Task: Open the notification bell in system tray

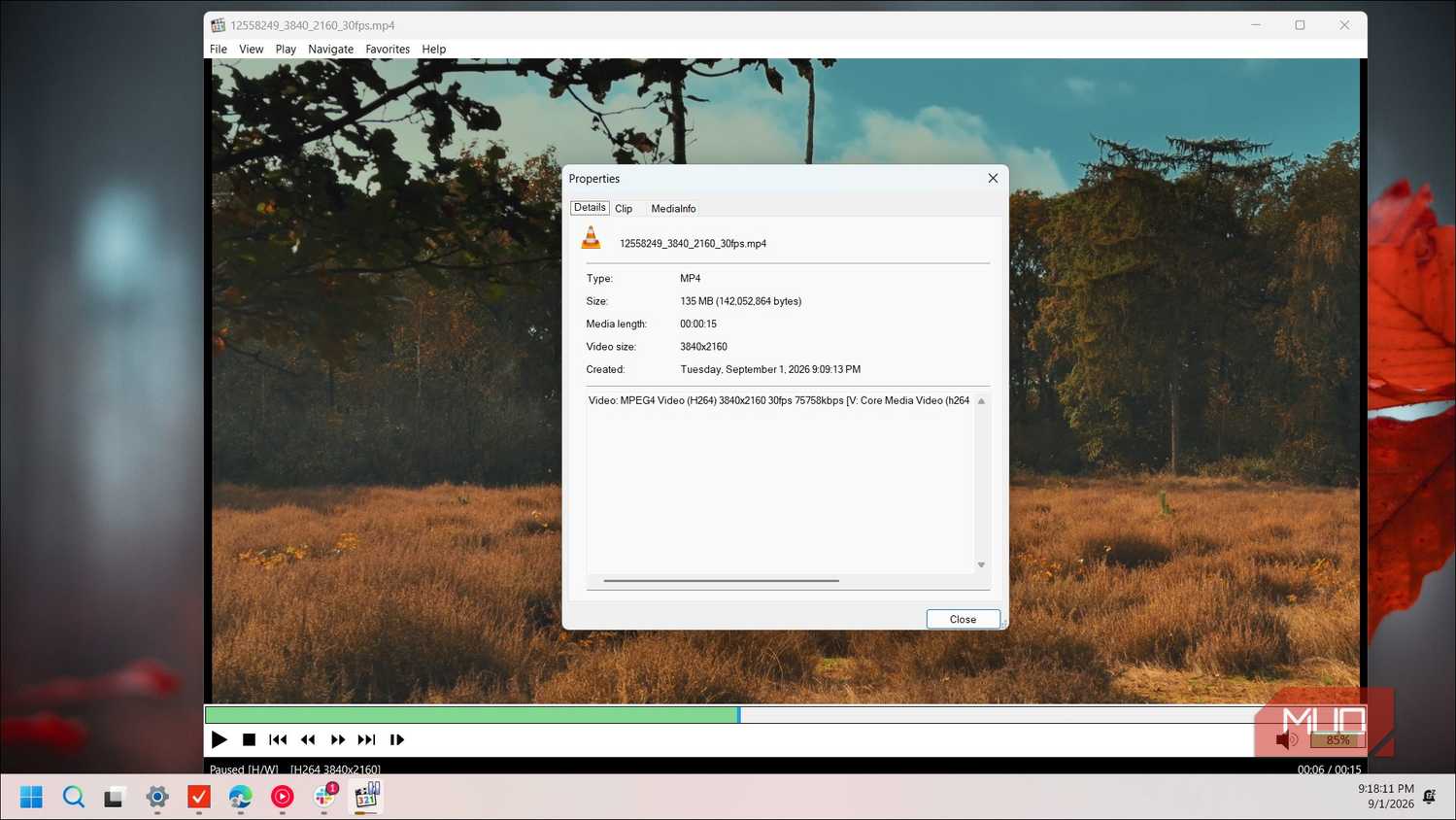Action: 1430,797
